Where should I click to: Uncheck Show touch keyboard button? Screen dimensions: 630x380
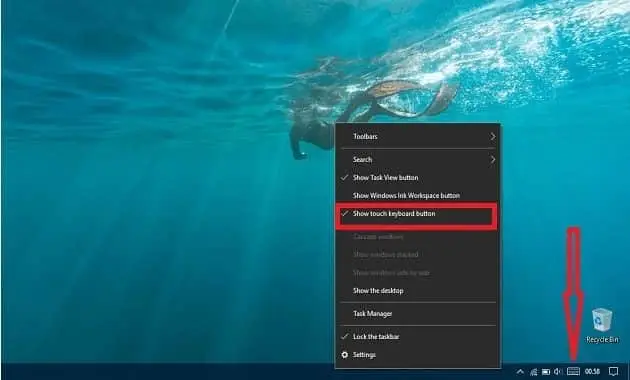(418, 214)
